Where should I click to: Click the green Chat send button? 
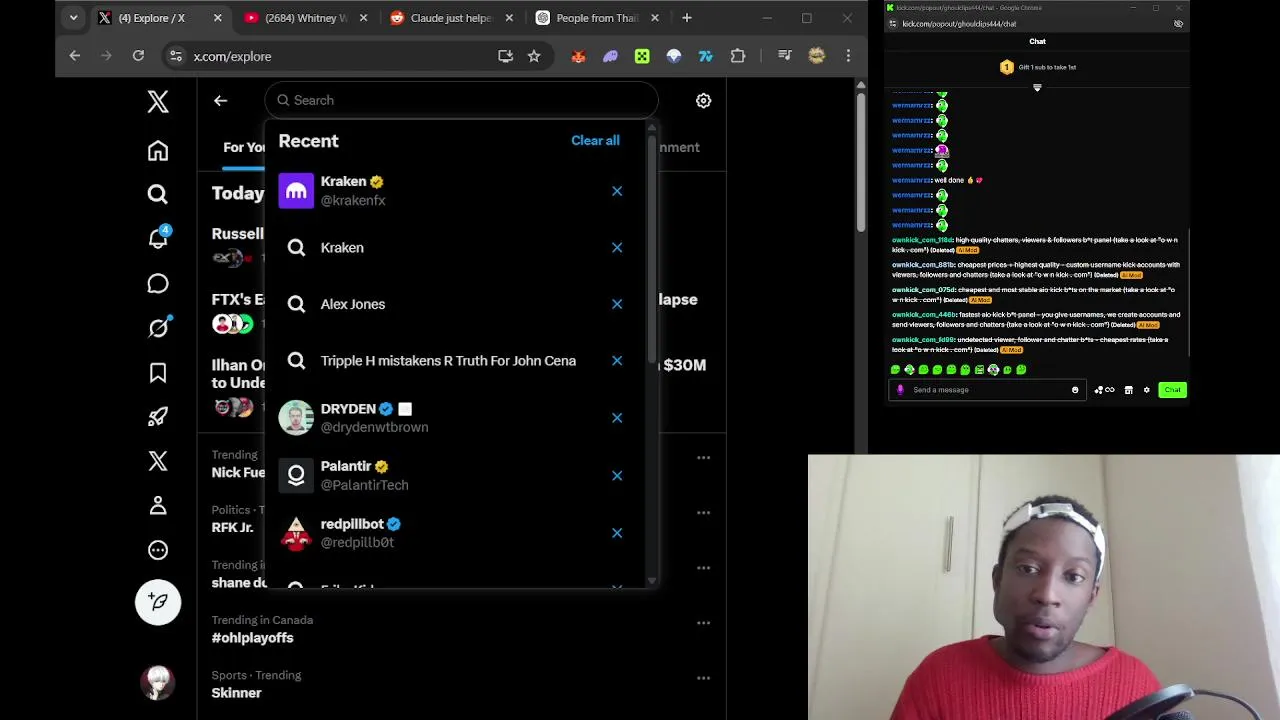tap(1172, 390)
